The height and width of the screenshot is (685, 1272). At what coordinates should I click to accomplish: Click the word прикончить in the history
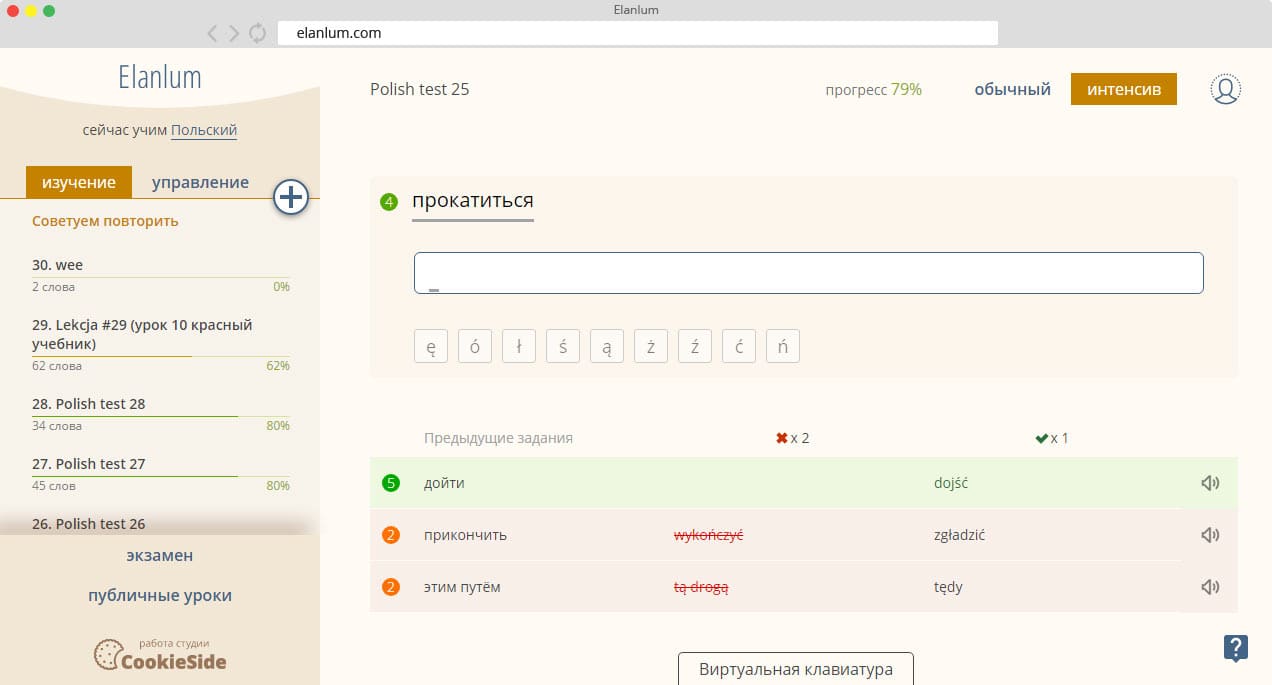(465, 535)
